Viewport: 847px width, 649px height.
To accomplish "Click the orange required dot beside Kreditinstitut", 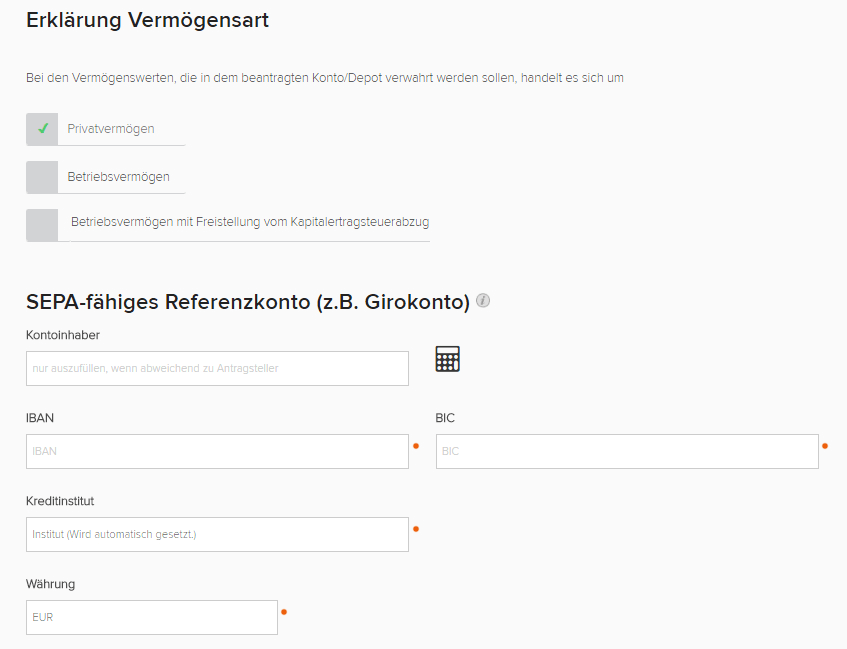I will 416,528.
